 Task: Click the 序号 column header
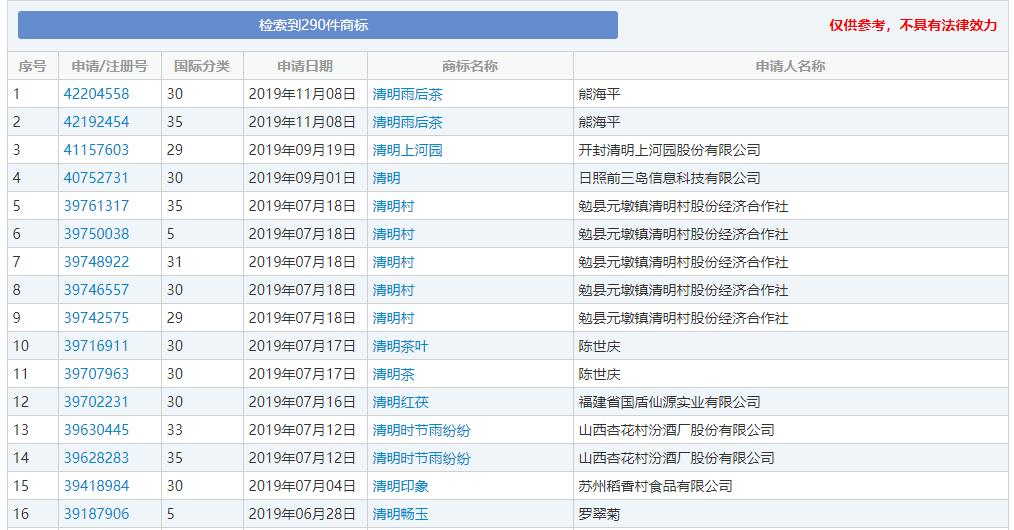[32, 66]
